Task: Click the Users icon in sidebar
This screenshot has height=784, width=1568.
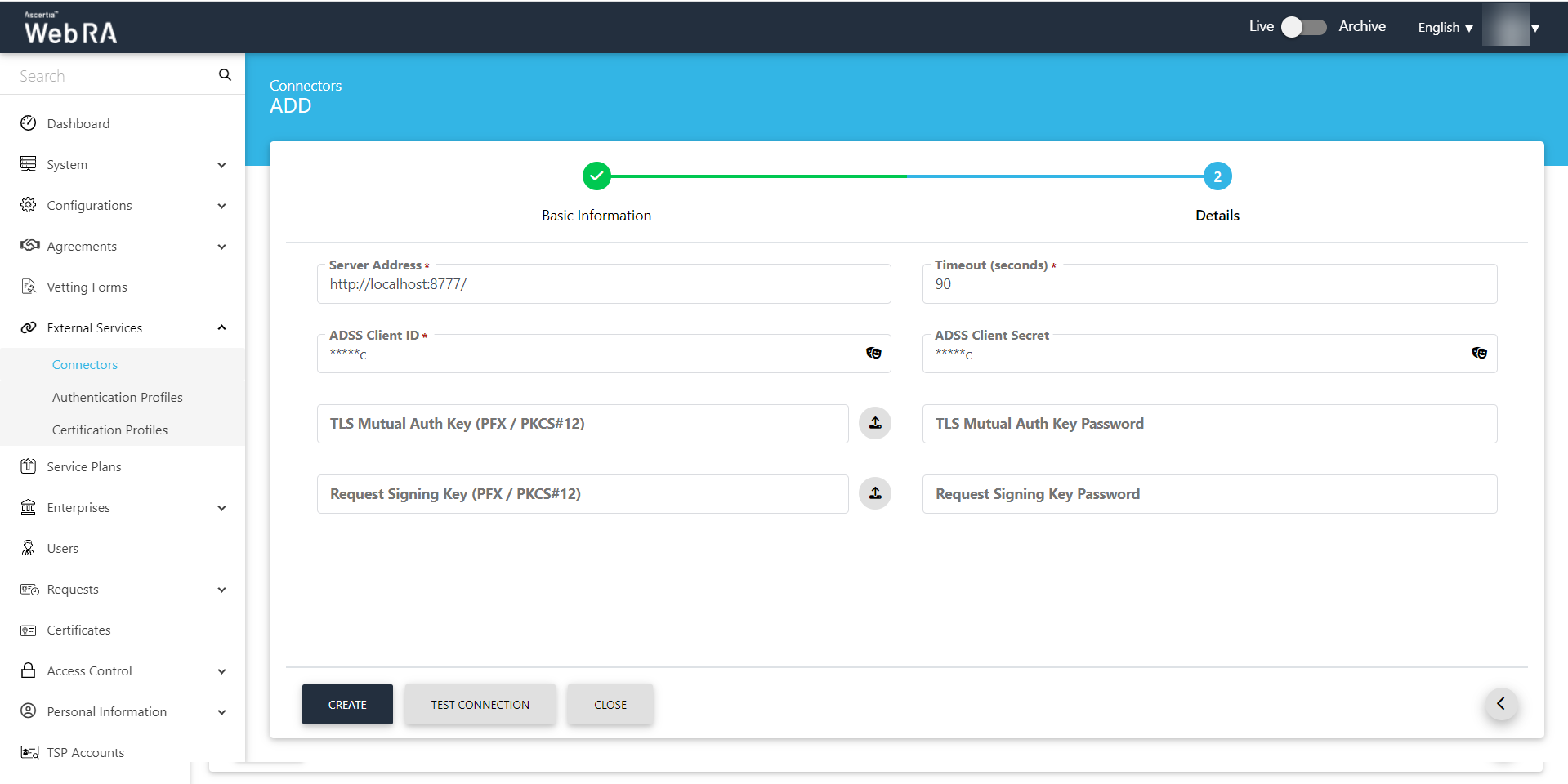Action: click(x=29, y=548)
